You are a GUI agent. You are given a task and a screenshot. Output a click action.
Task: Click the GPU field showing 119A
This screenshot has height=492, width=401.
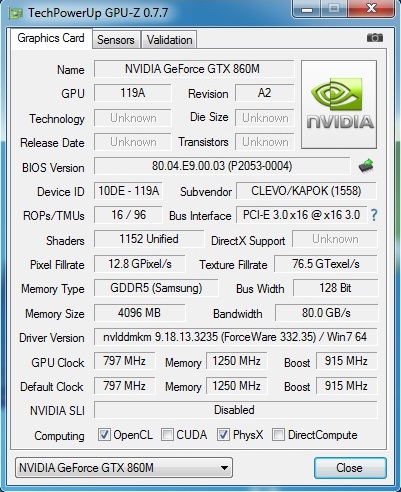(133, 93)
